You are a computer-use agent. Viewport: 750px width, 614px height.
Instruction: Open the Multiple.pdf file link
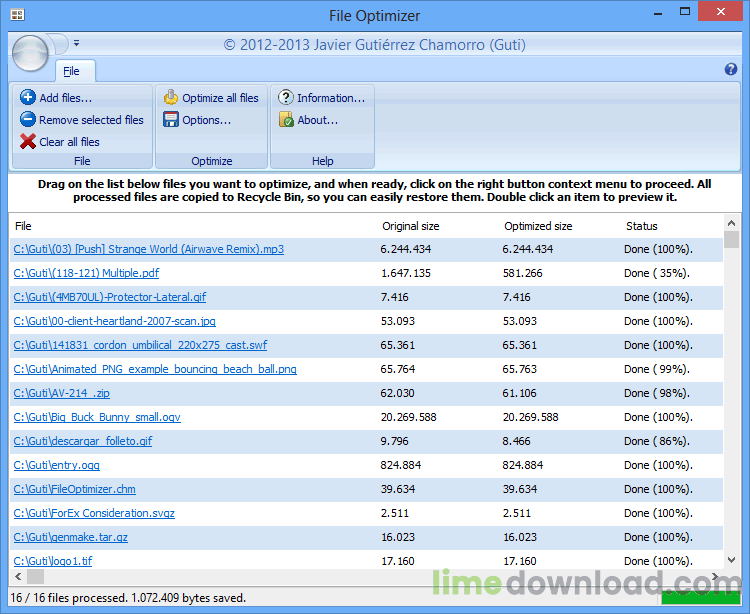86,273
